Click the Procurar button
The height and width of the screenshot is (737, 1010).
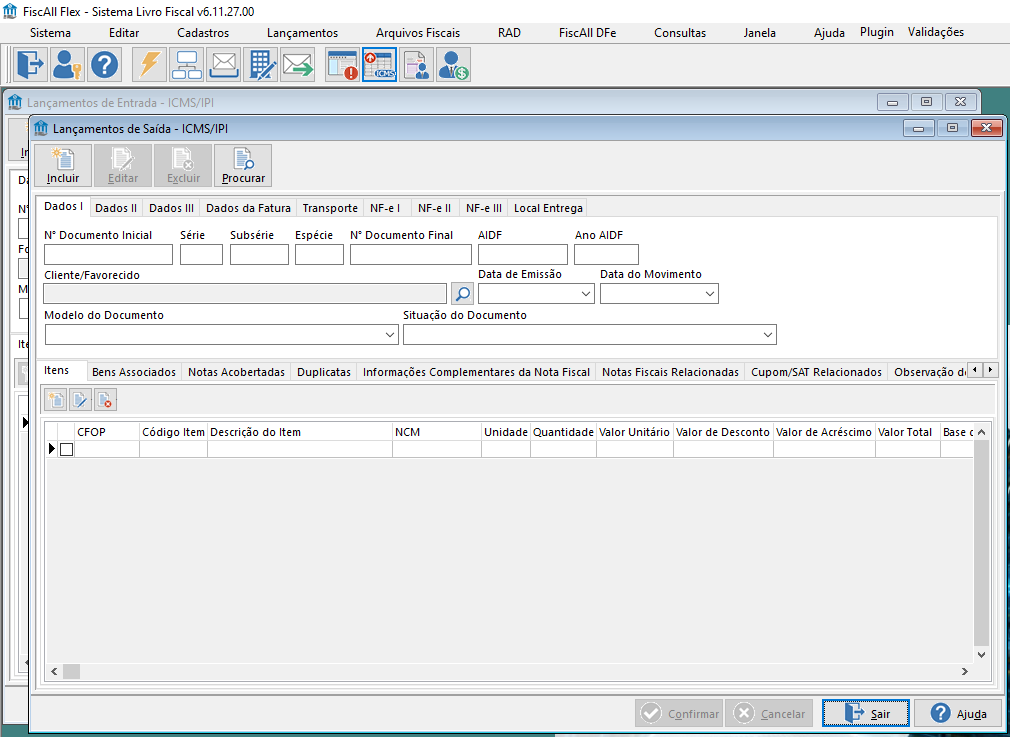(x=242, y=164)
